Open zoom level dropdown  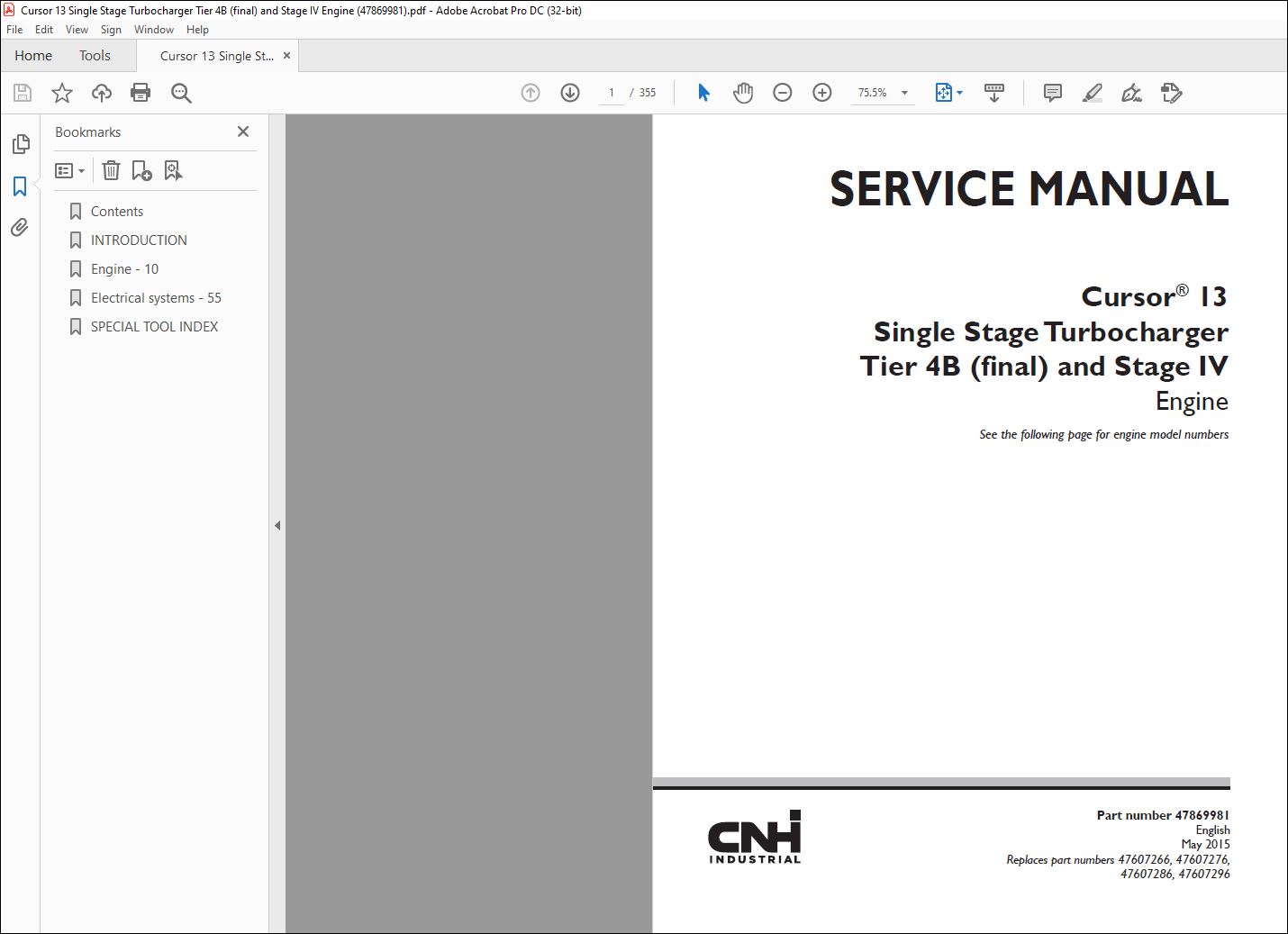coord(904,93)
